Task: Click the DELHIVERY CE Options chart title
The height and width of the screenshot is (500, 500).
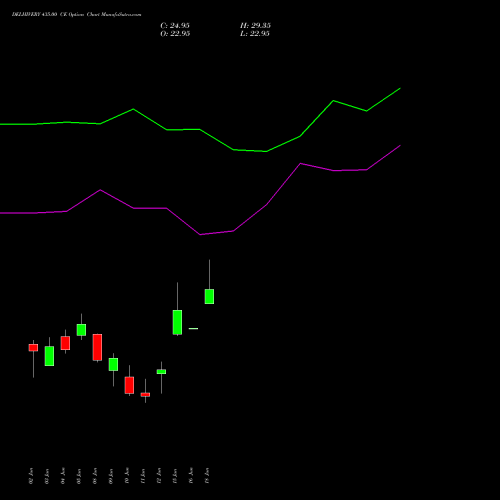Action: pyautogui.click(x=76, y=15)
